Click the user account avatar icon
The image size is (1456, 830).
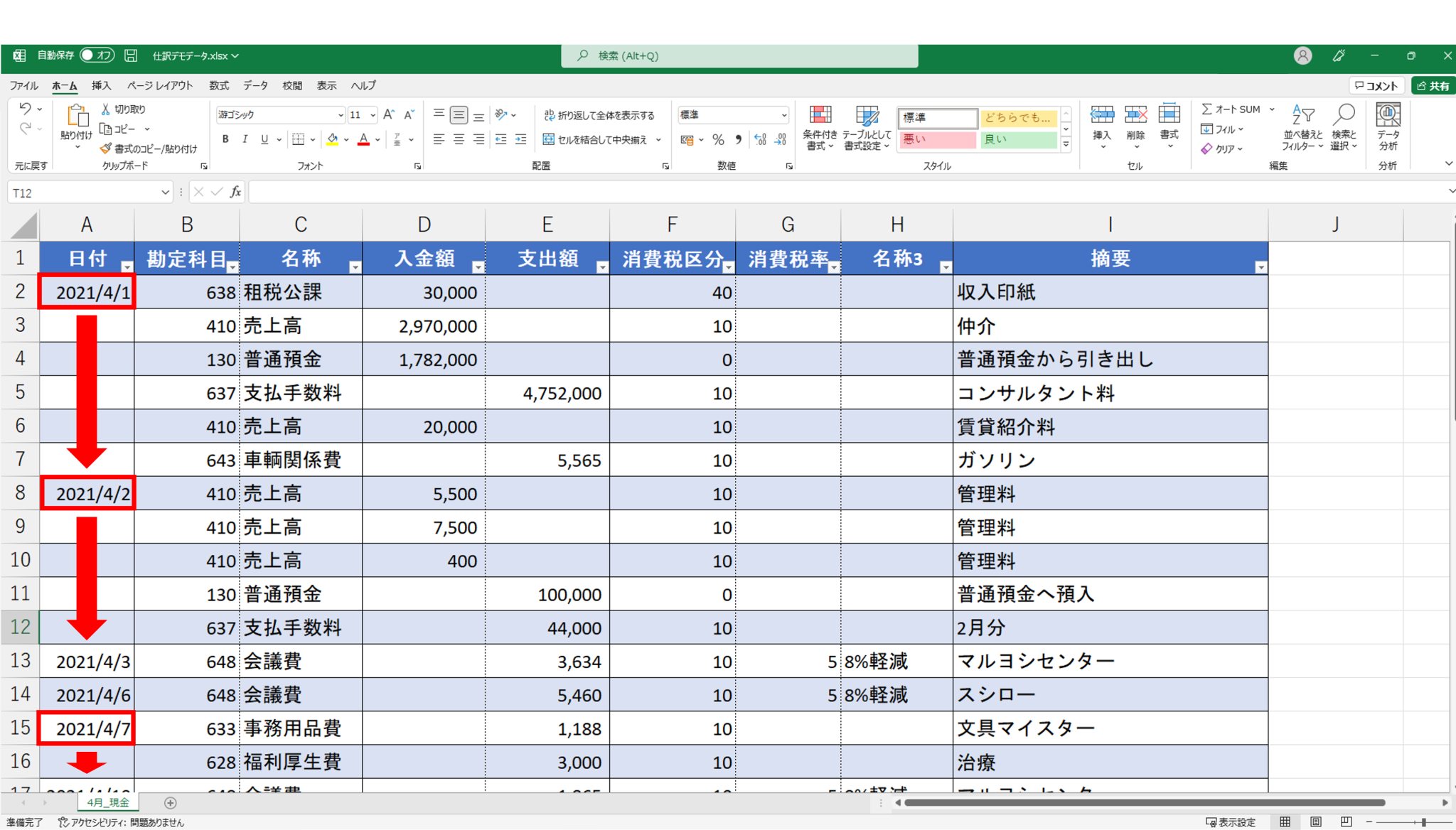pos(1302,55)
